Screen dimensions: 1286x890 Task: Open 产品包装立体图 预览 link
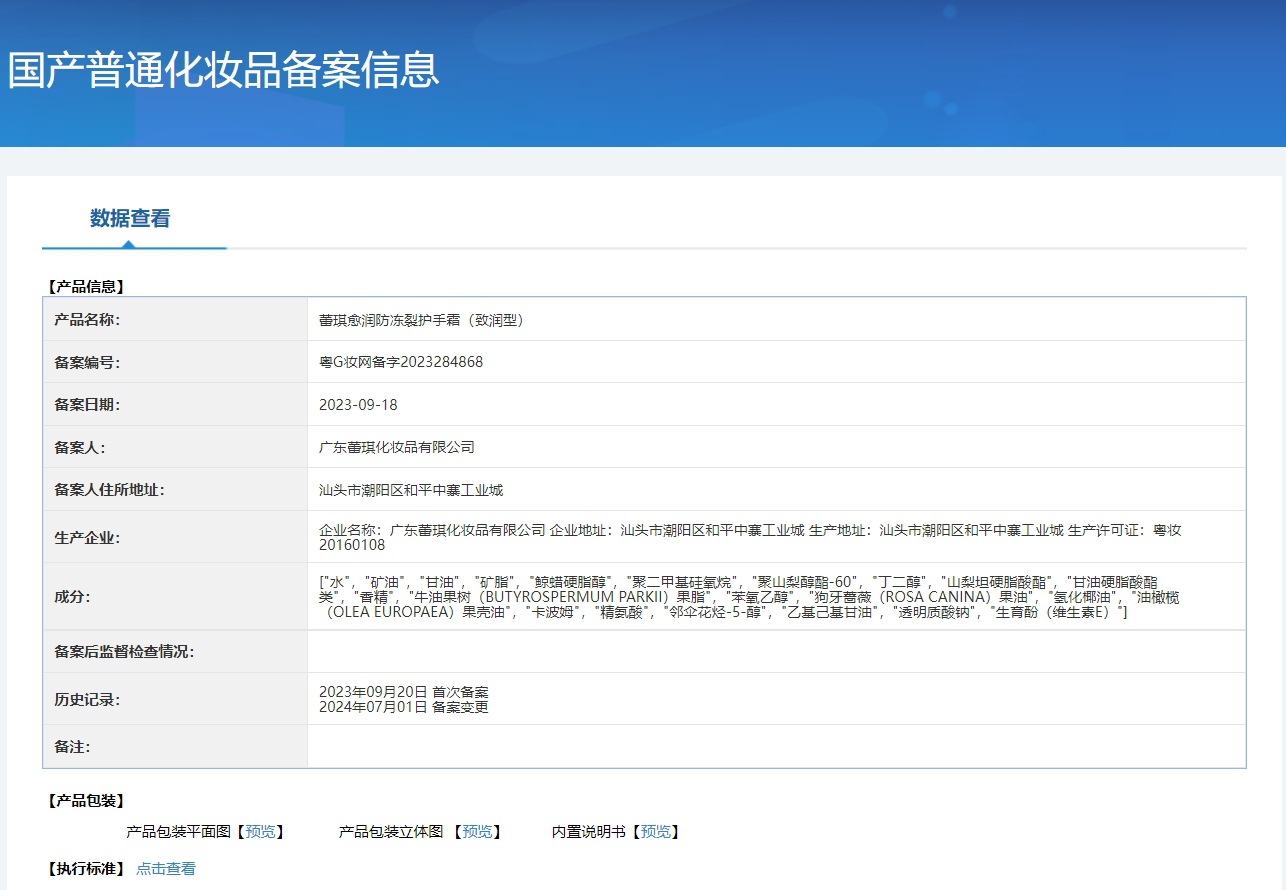click(x=477, y=832)
